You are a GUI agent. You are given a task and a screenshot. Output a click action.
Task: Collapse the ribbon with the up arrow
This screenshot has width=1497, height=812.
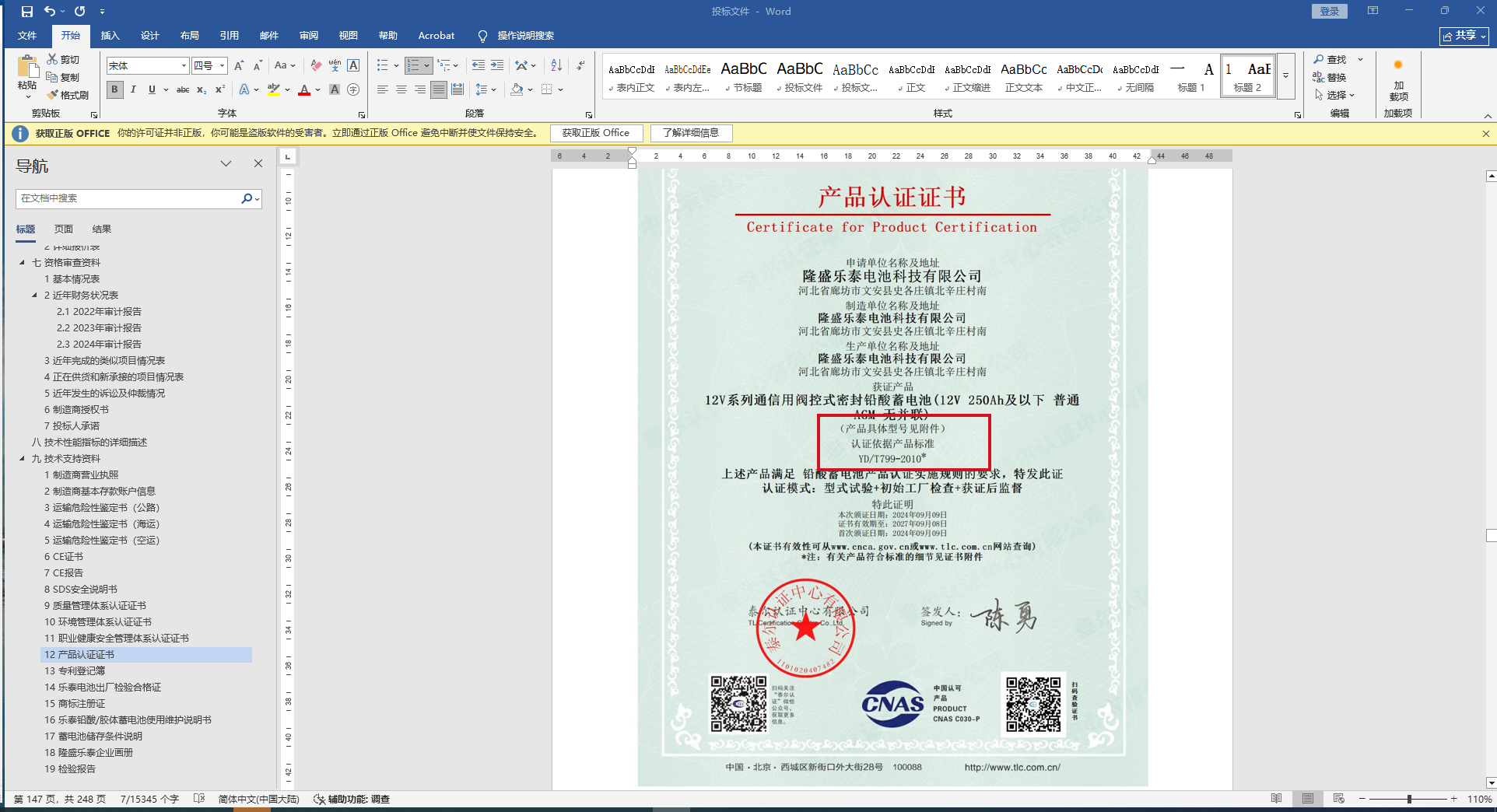point(1487,116)
